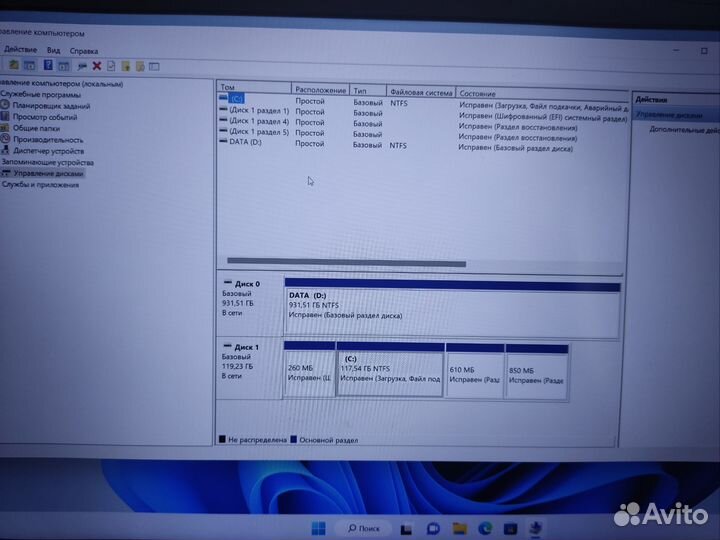Select the 610 МБ recovery partition block
Viewport: 720px width, 540px height.
[x=474, y=372]
